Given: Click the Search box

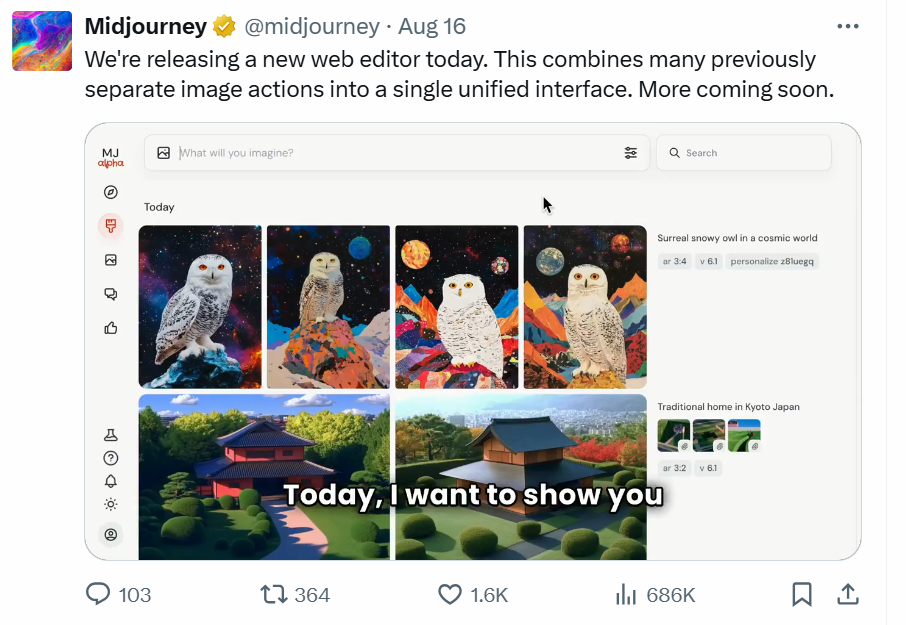Looking at the screenshot, I should pyautogui.click(x=745, y=153).
